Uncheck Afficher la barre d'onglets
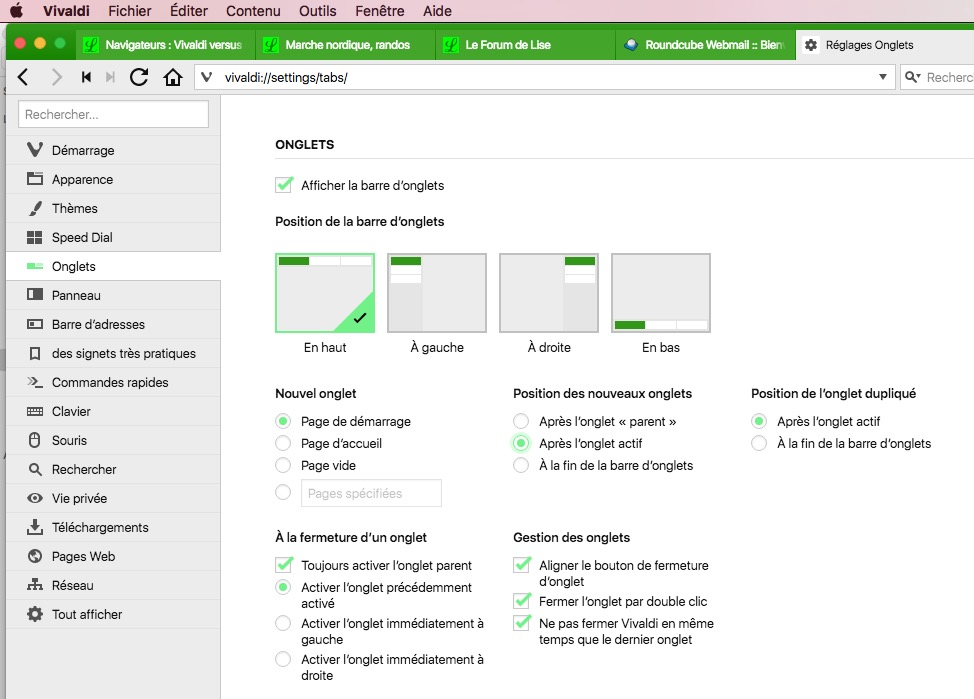974x699 pixels. point(284,186)
